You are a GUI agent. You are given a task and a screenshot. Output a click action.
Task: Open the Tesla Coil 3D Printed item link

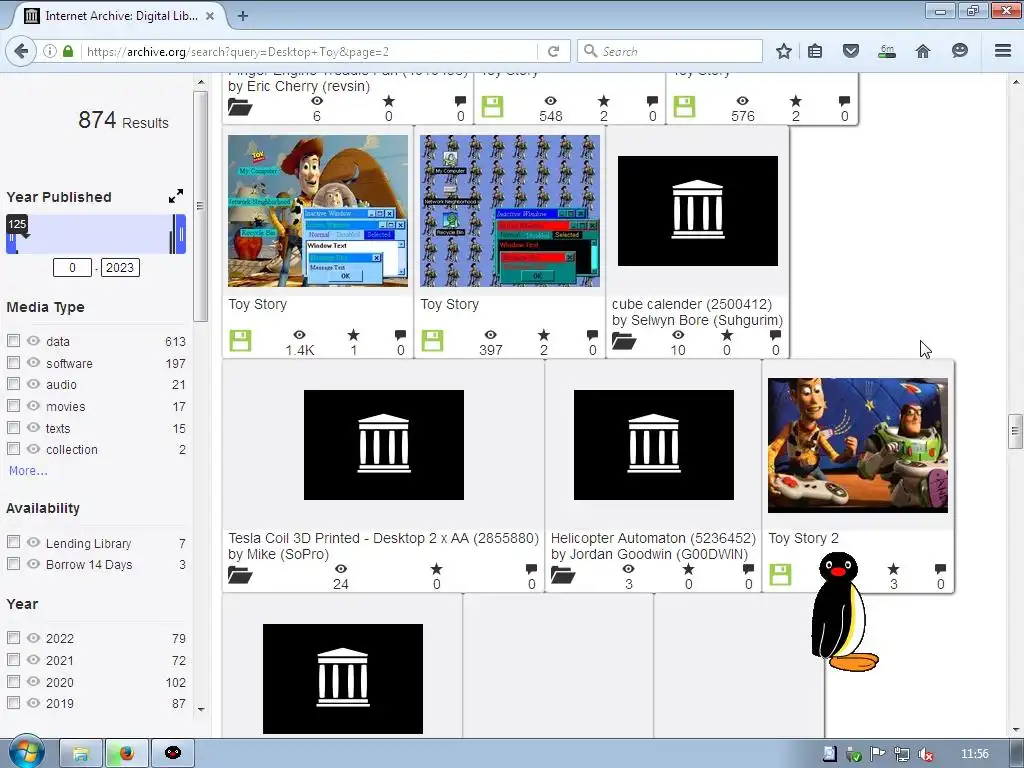tap(383, 538)
